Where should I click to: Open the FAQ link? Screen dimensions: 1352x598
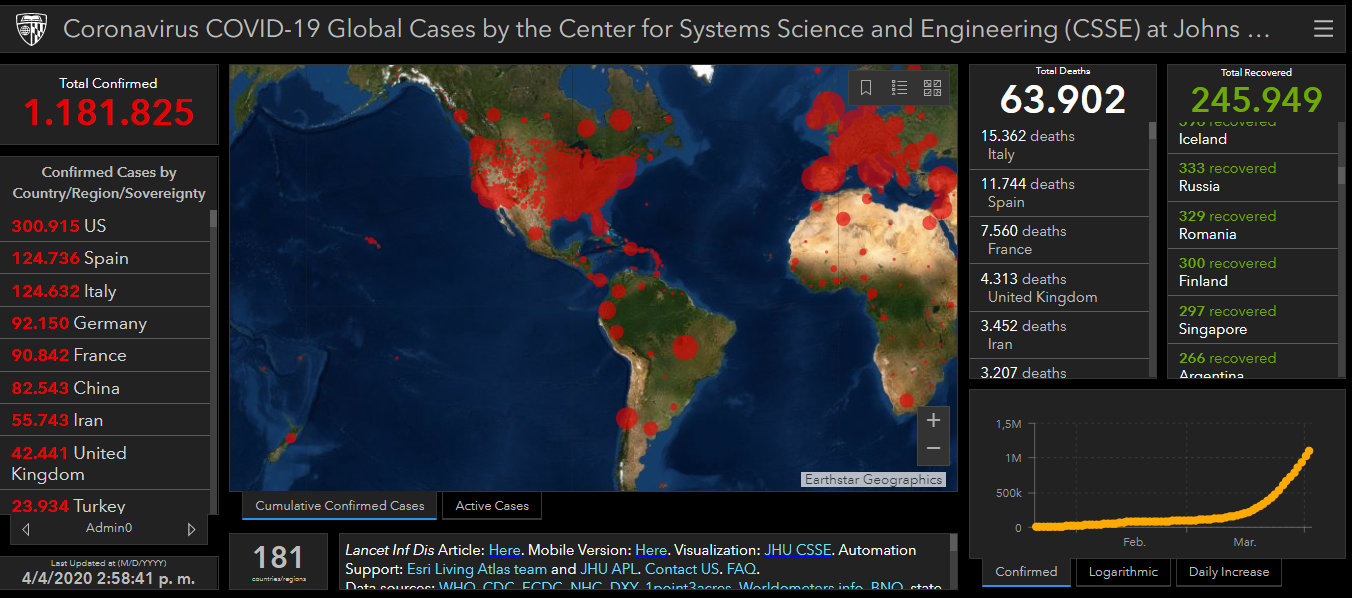[741, 569]
